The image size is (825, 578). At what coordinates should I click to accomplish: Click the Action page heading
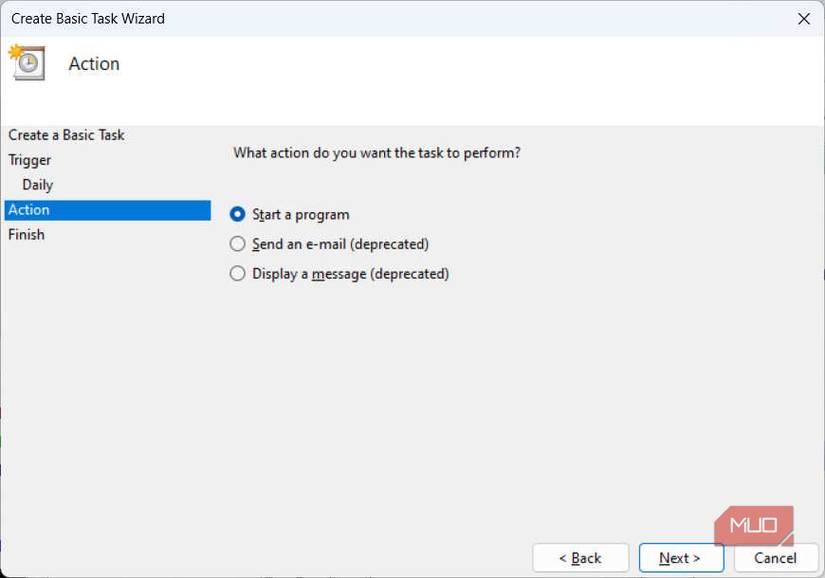coord(94,63)
